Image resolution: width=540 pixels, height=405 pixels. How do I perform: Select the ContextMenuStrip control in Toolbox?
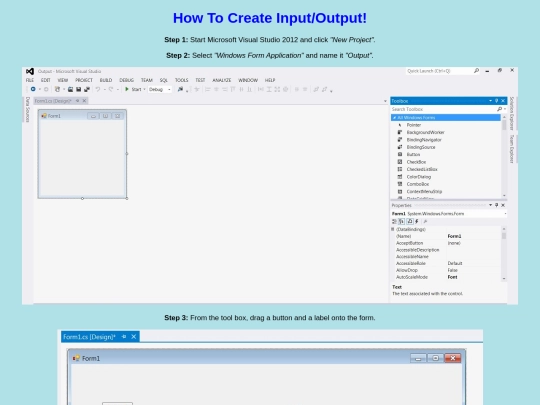[446, 191]
